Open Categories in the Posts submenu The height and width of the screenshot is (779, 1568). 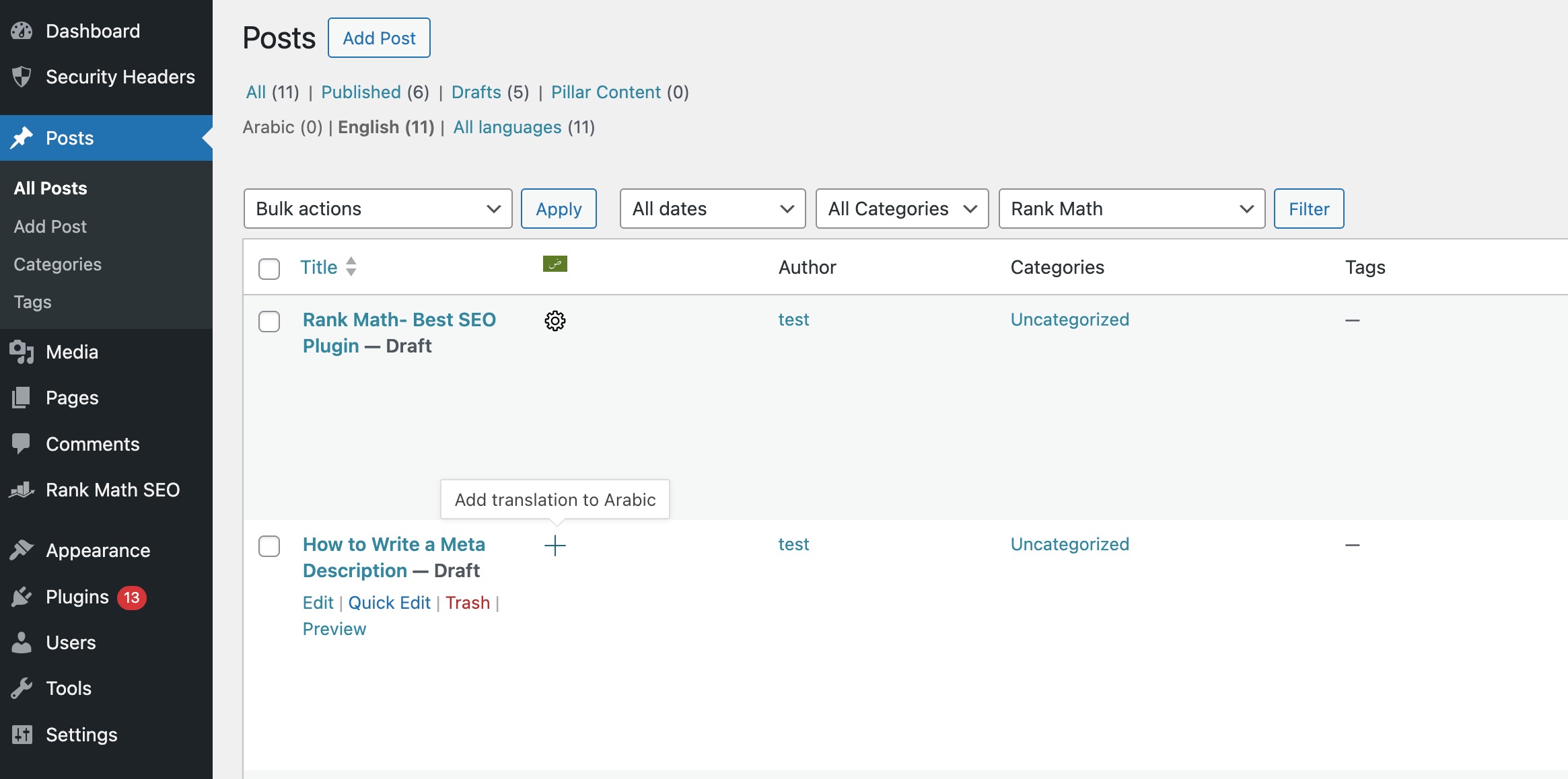58,264
